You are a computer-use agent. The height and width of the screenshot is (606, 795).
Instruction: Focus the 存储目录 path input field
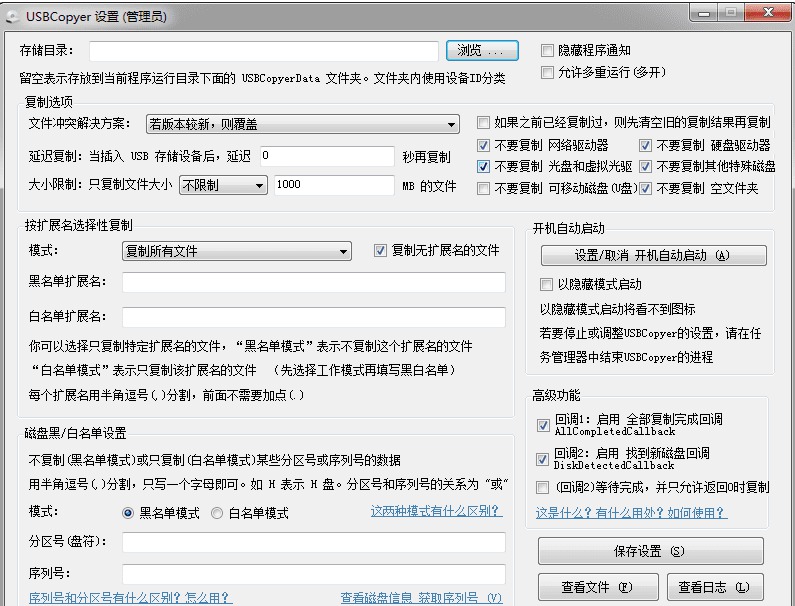click(x=264, y=51)
